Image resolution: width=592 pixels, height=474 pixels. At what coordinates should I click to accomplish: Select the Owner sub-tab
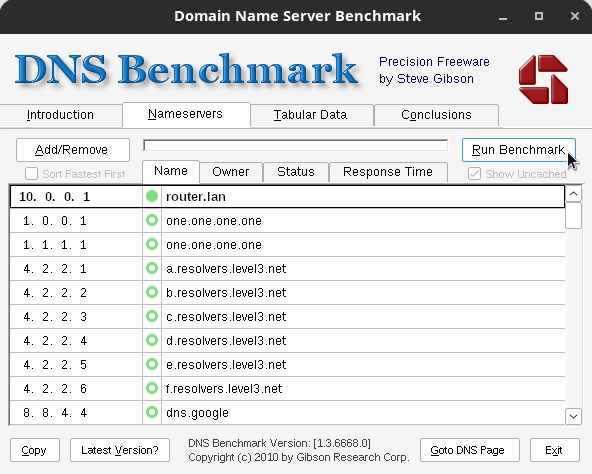pyautogui.click(x=231, y=172)
